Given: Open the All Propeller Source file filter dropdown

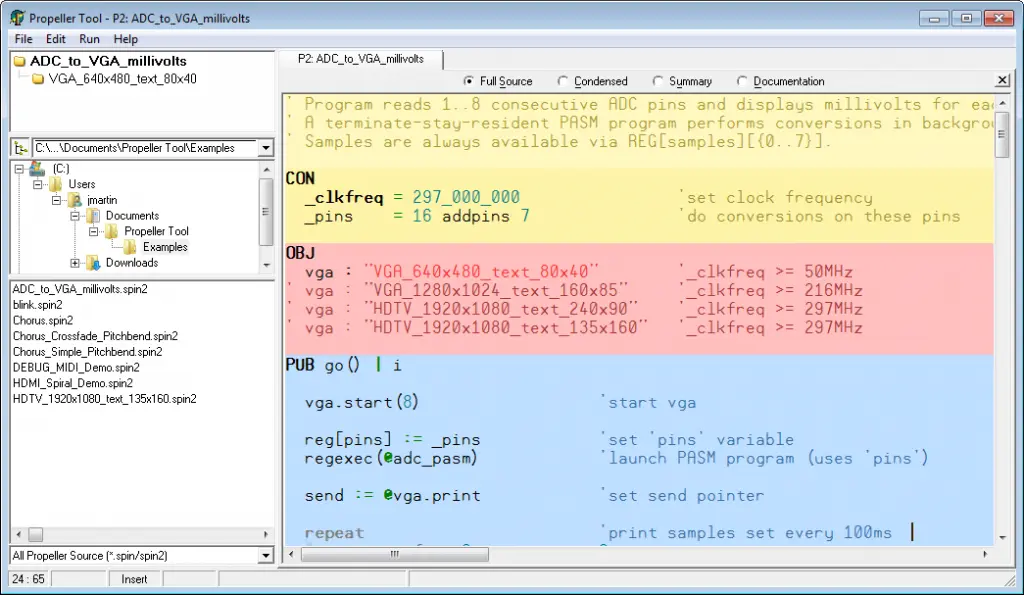Looking at the screenshot, I should (x=265, y=555).
